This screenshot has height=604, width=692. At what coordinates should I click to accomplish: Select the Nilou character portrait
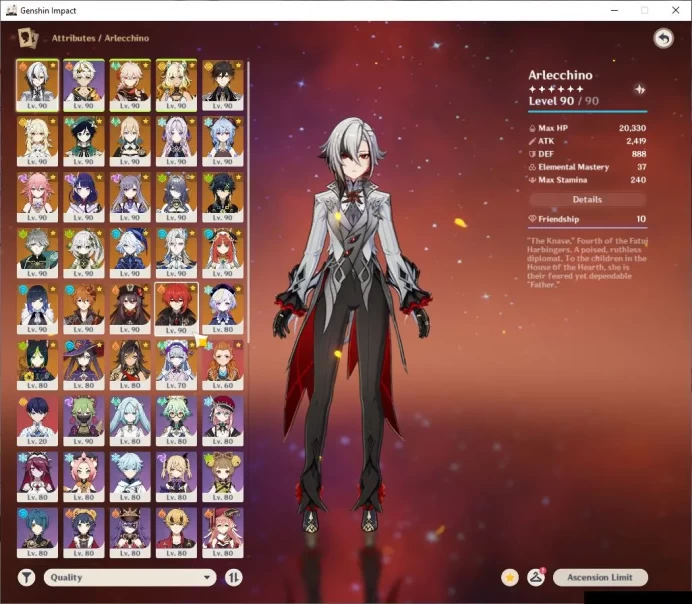223,253
